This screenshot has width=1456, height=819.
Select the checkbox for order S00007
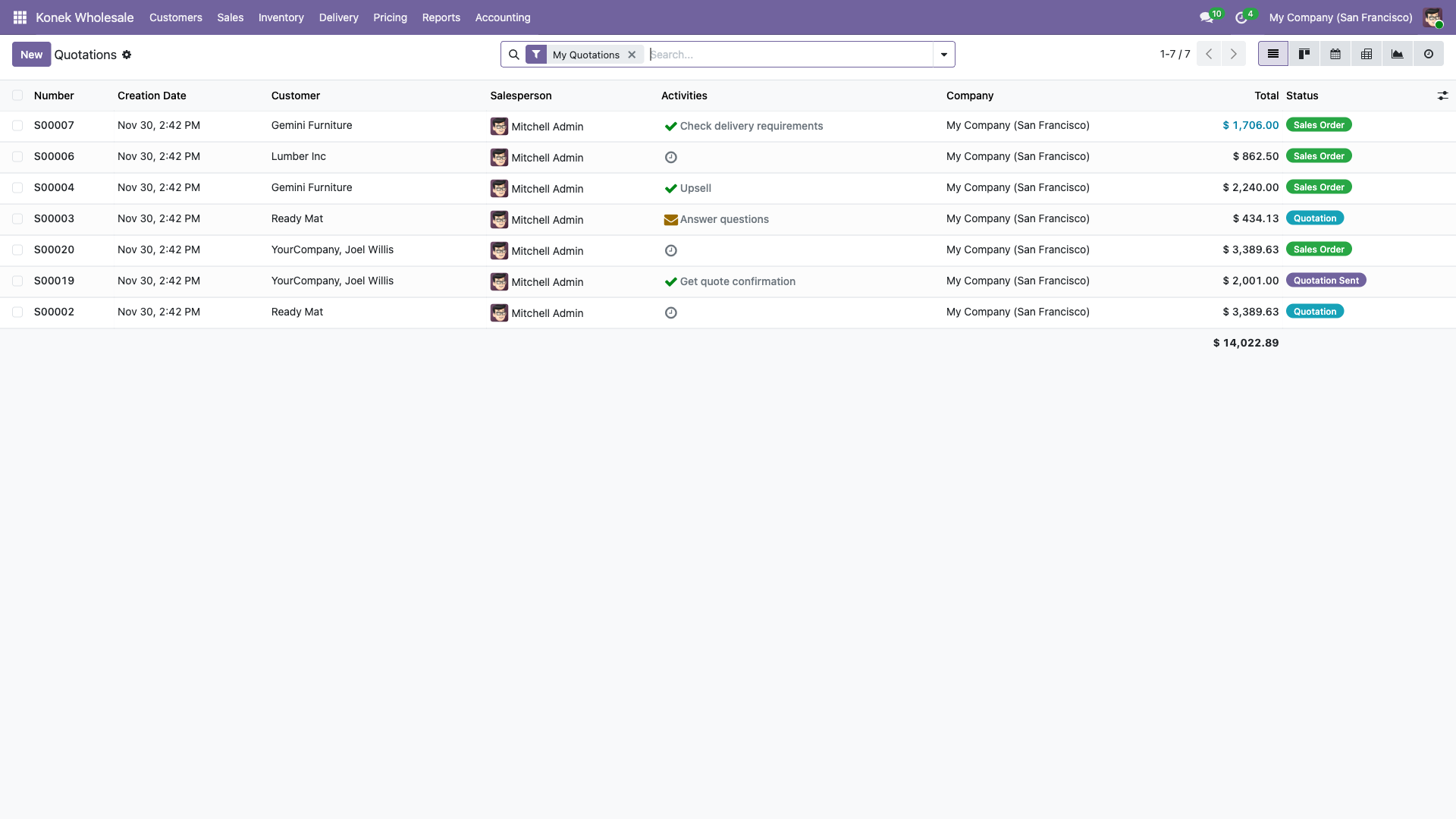point(17,126)
